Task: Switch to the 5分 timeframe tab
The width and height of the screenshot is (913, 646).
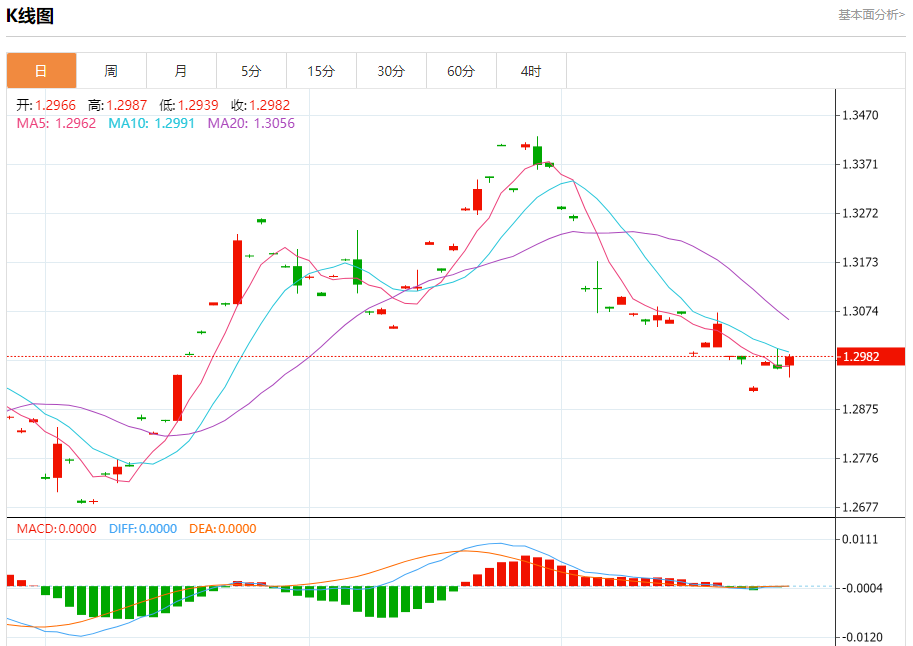Action: [251, 71]
